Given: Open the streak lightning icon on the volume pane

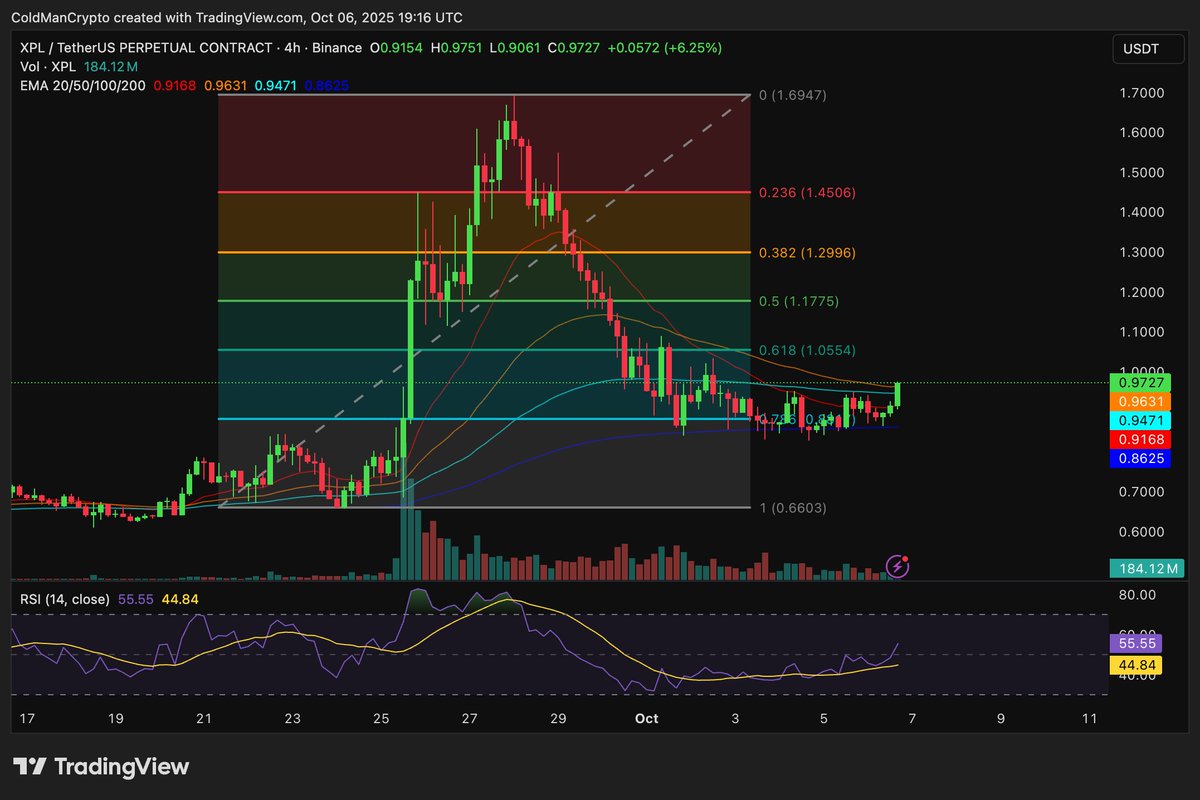Looking at the screenshot, I should point(897,567).
